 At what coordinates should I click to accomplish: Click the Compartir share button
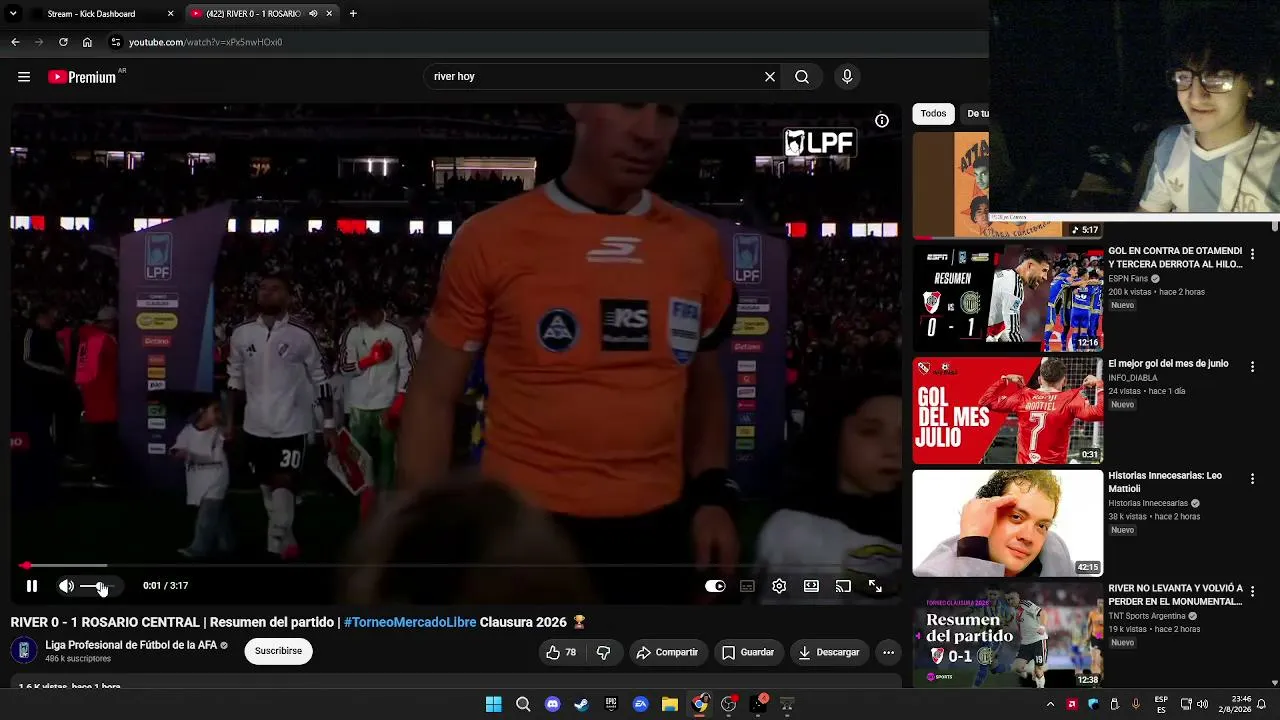(x=667, y=652)
